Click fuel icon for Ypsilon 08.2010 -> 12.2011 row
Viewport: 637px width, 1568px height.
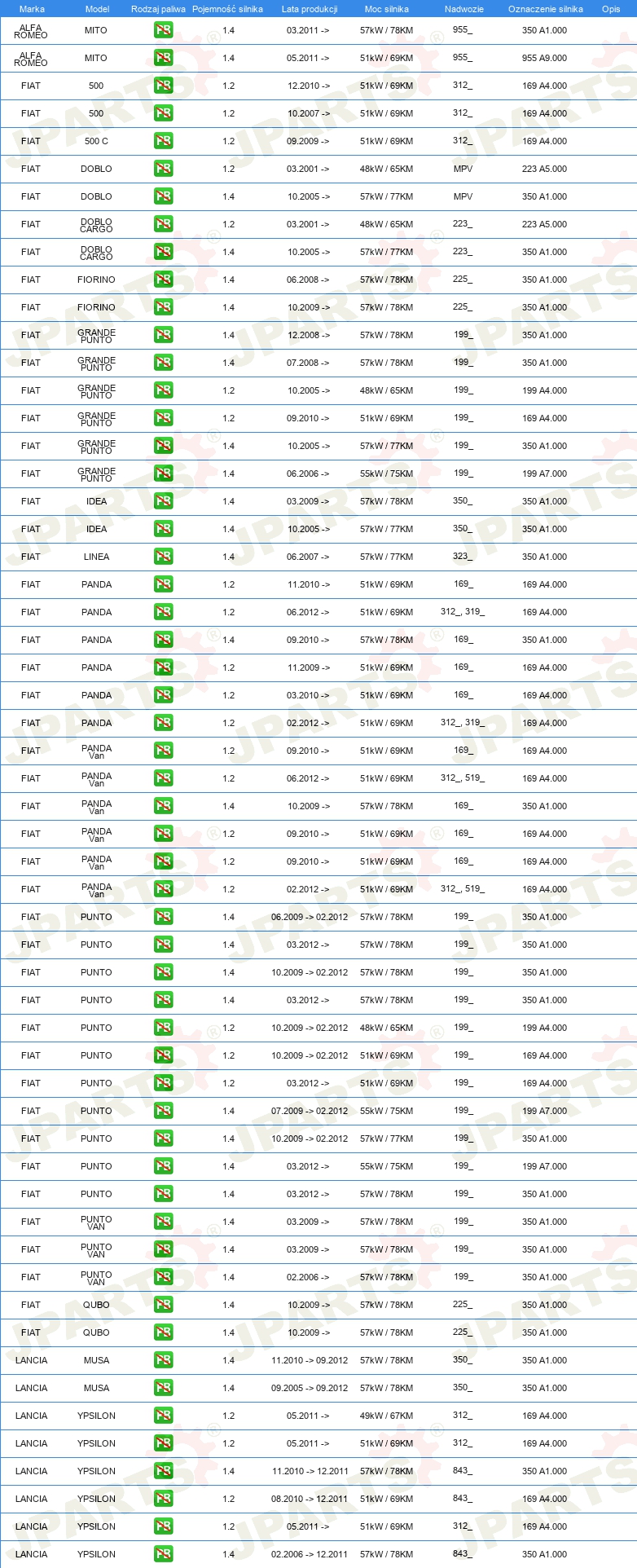(x=163, y=1499)
